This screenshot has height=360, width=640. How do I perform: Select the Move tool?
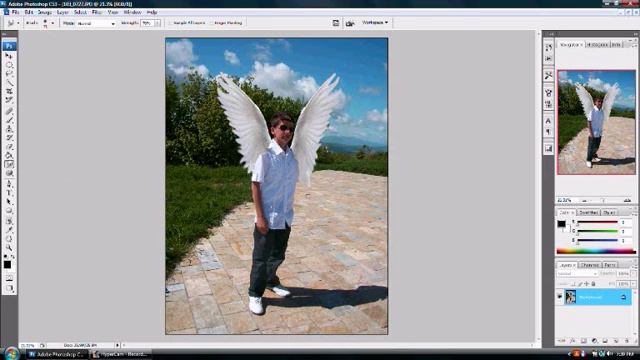tap(9, 56)
